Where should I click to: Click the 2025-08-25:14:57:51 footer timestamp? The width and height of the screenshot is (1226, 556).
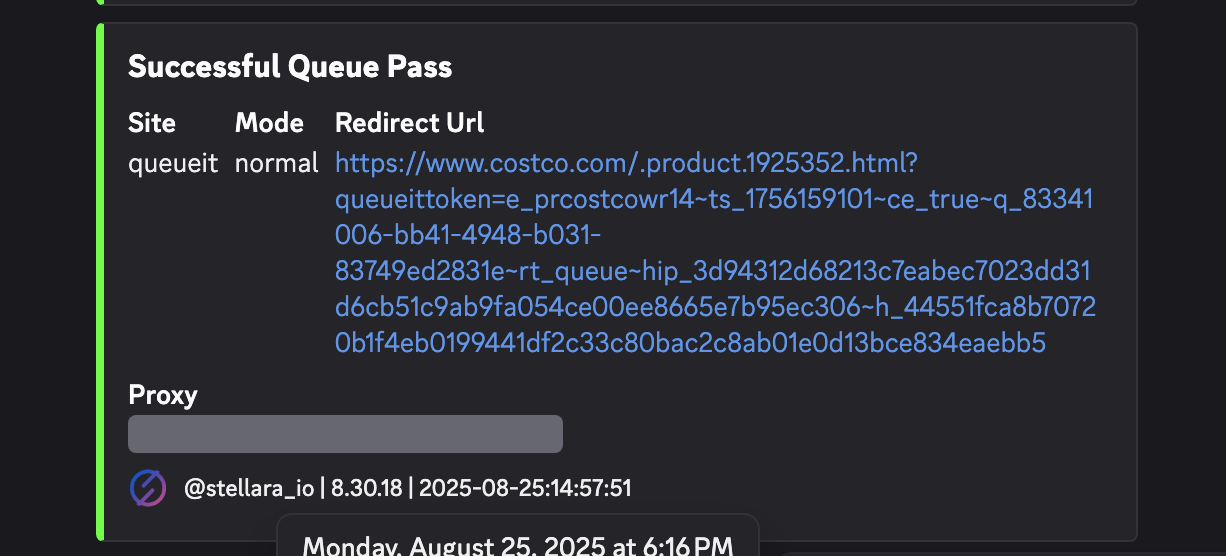point(525,489)
